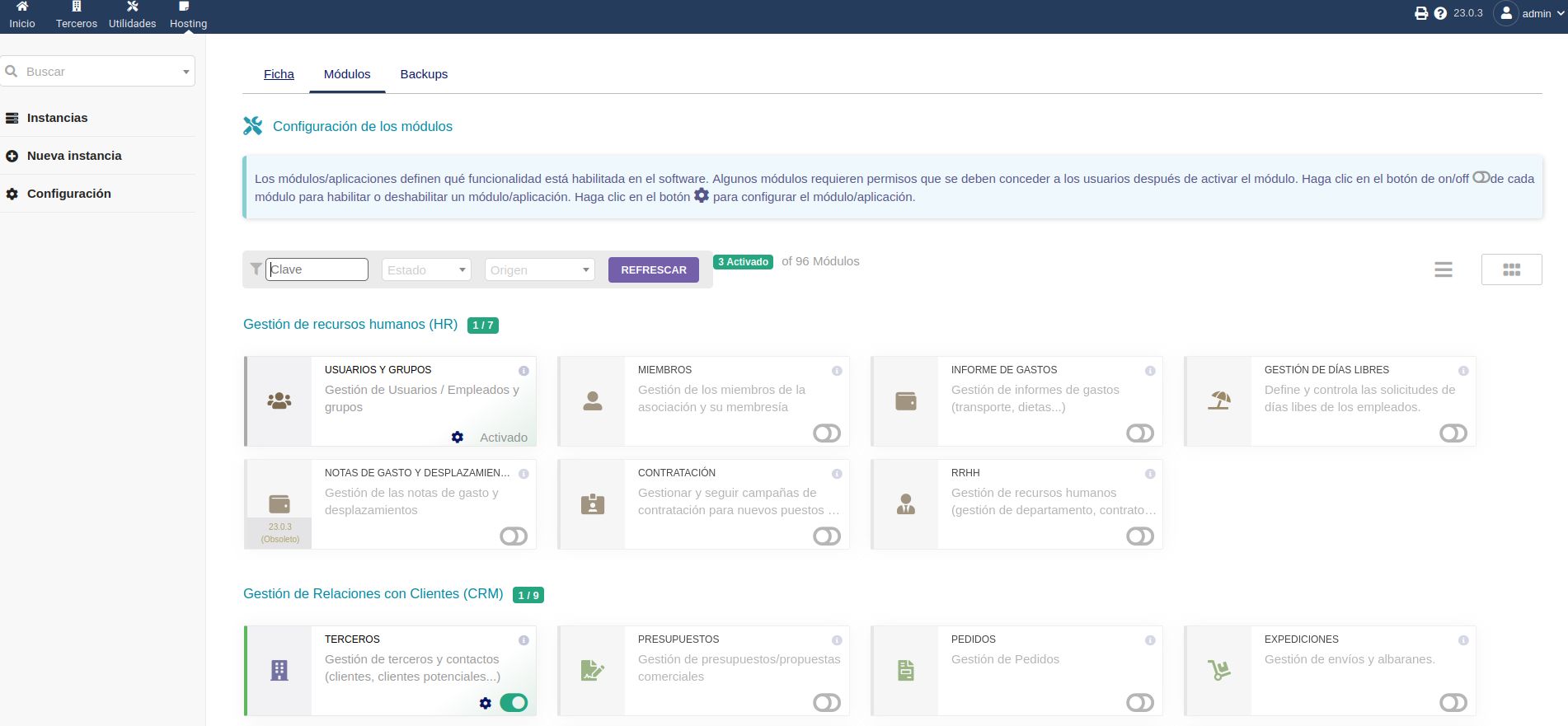Switch to the Backups tab
This screenshot has width=1568, height=726.
[x=424, y=74]
